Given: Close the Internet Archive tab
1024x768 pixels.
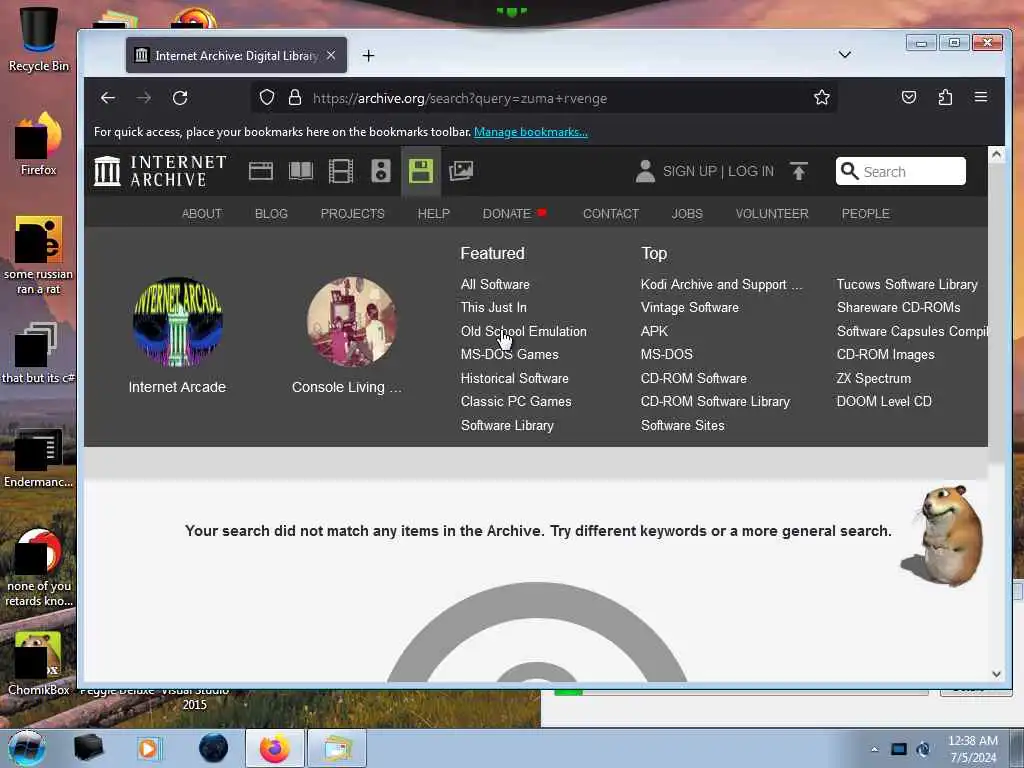Looking at the screenshot, I should (331, 56).
